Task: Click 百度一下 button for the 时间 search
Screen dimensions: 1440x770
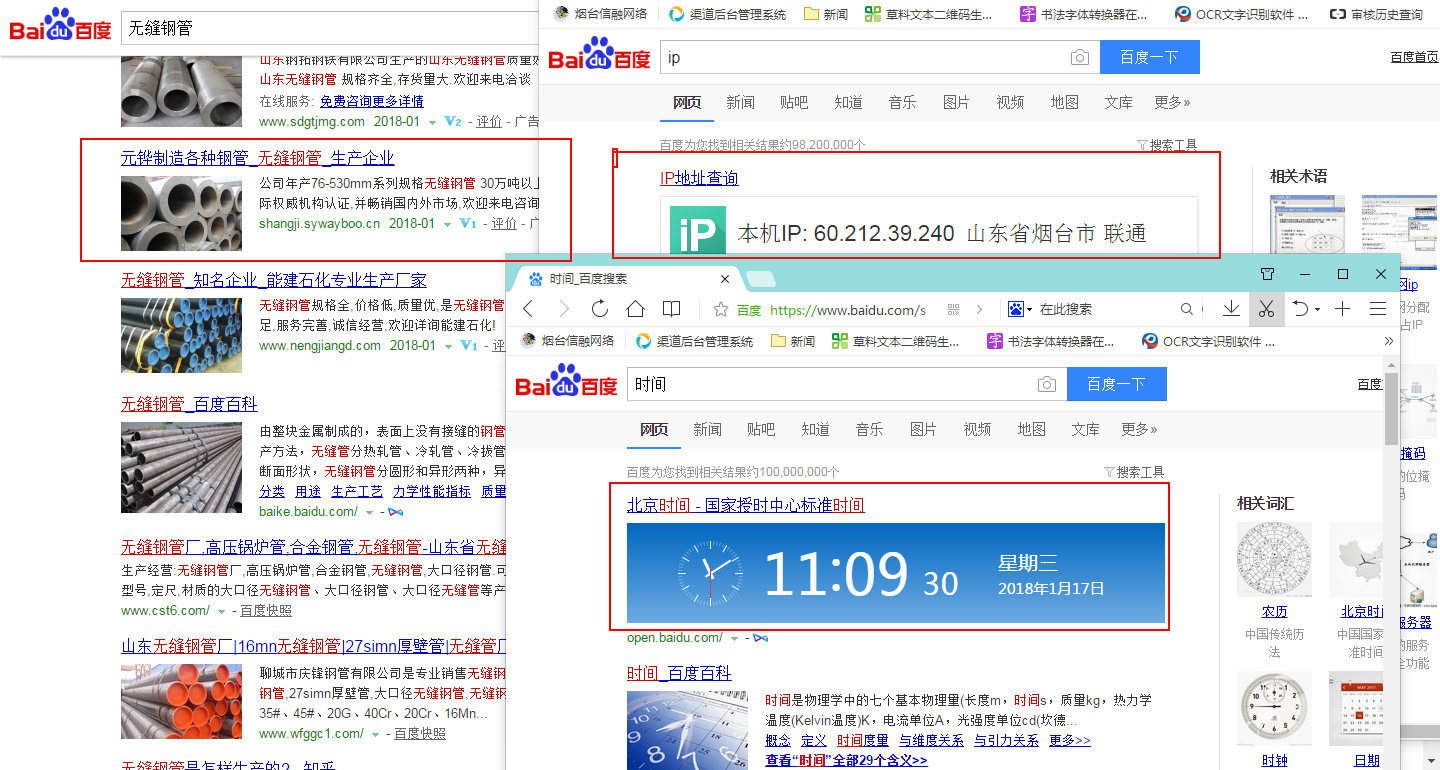Action: tap(1116, 385)
